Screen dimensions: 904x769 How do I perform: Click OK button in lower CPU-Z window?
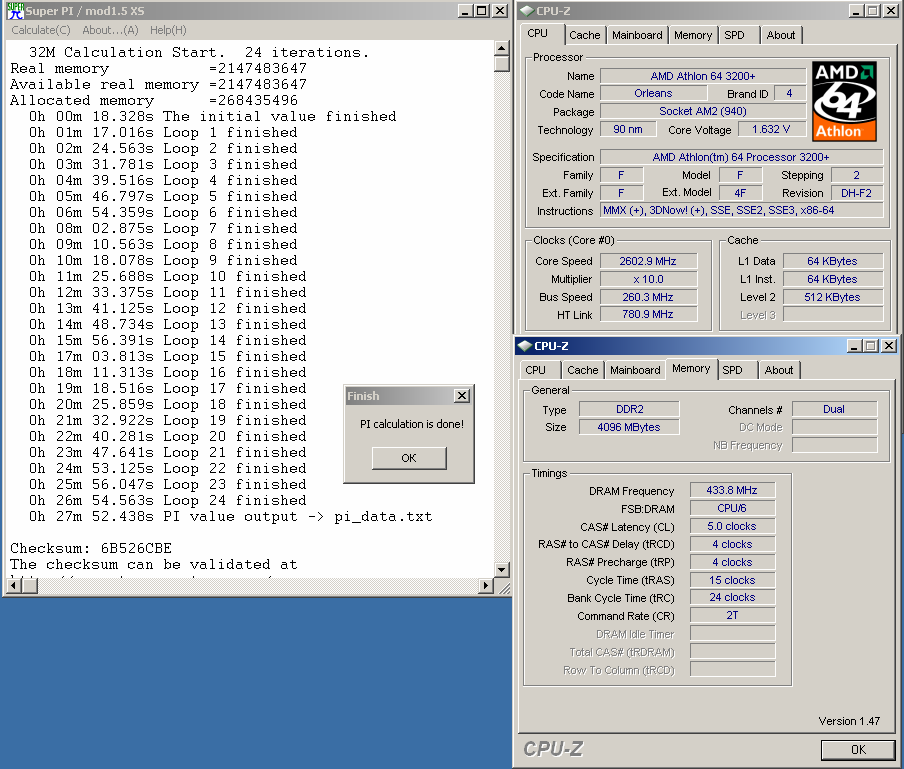(x=858, y=749)
